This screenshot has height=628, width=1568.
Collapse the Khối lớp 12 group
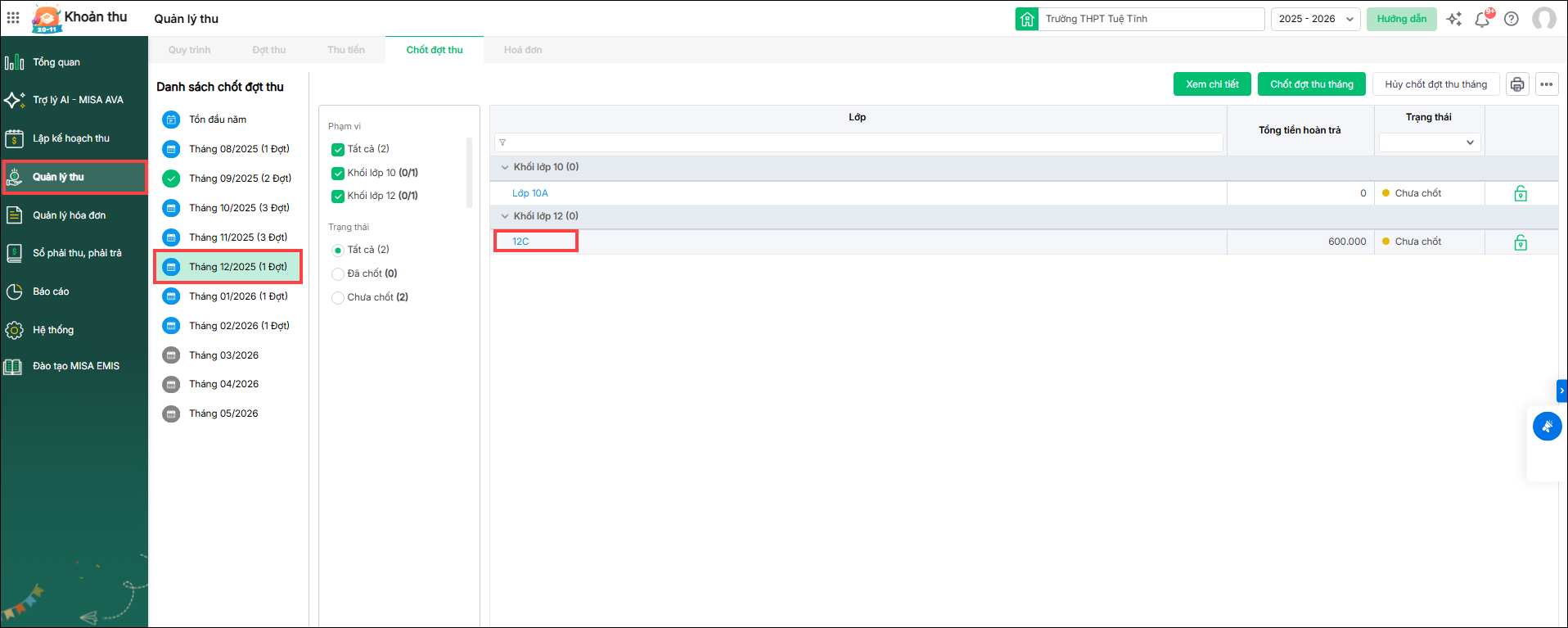tap(504, 216)
